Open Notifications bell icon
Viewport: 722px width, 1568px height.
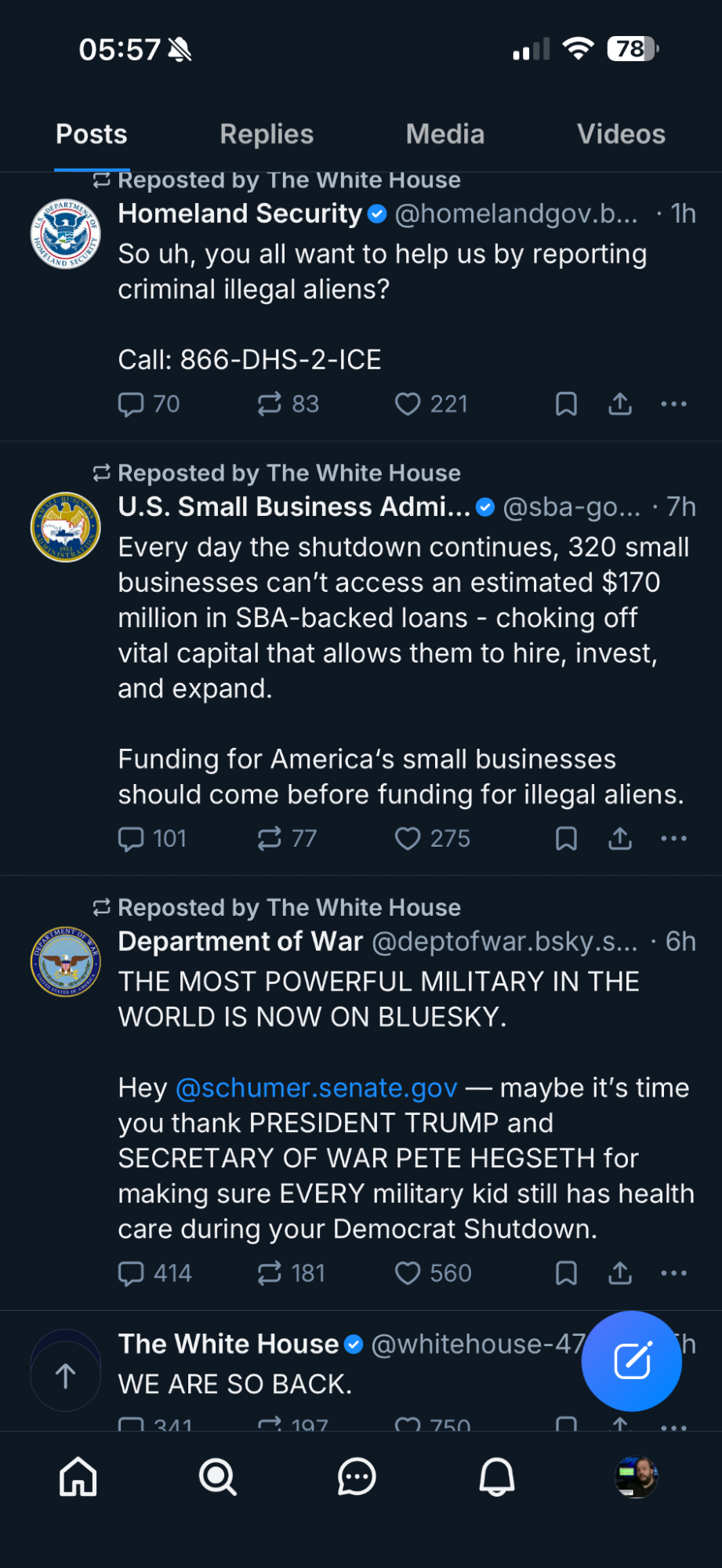click(x=496, y=1477)
